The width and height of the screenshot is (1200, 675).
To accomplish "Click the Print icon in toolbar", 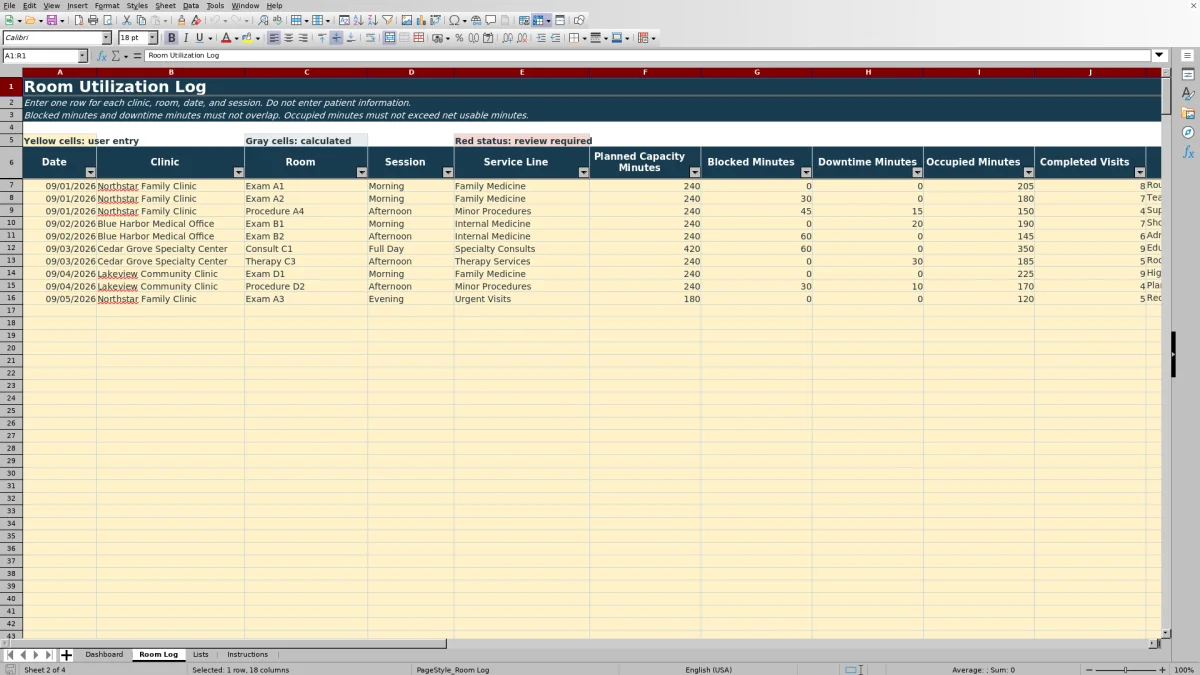I will pos(93,20).
